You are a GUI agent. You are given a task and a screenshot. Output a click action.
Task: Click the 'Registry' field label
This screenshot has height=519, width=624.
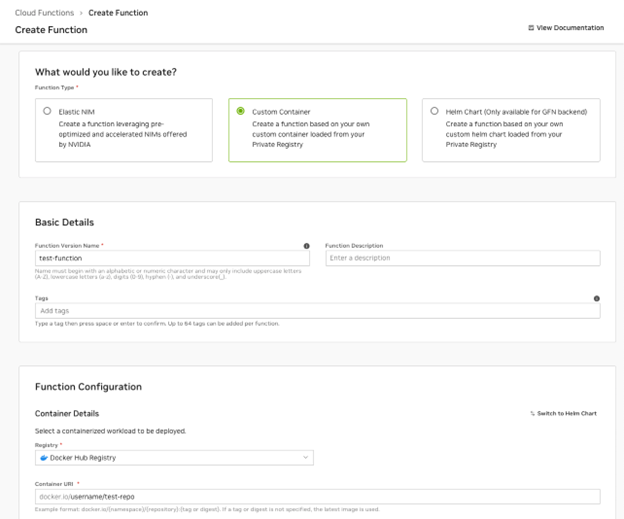pos(47,445)
